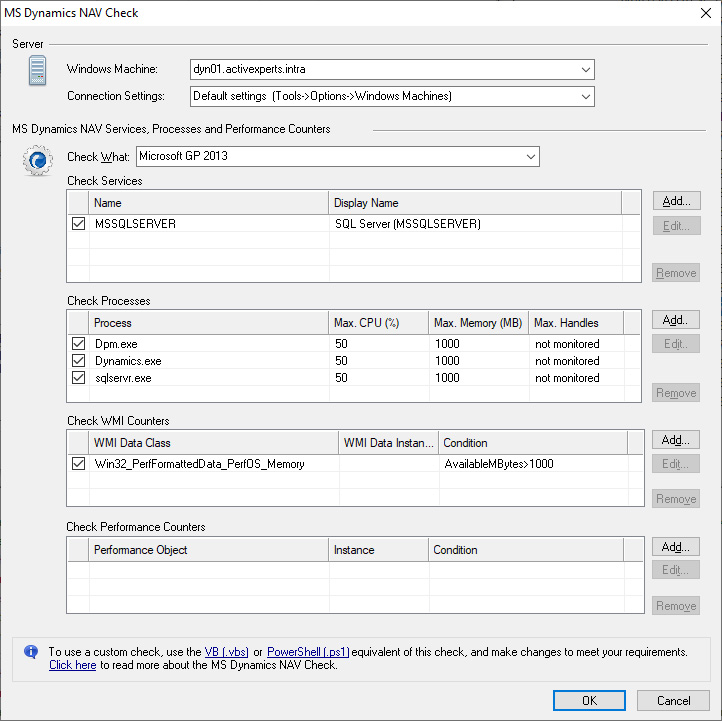
Task: Uncheck the Dpm.exe process checkbox
Action: [79, 343]
